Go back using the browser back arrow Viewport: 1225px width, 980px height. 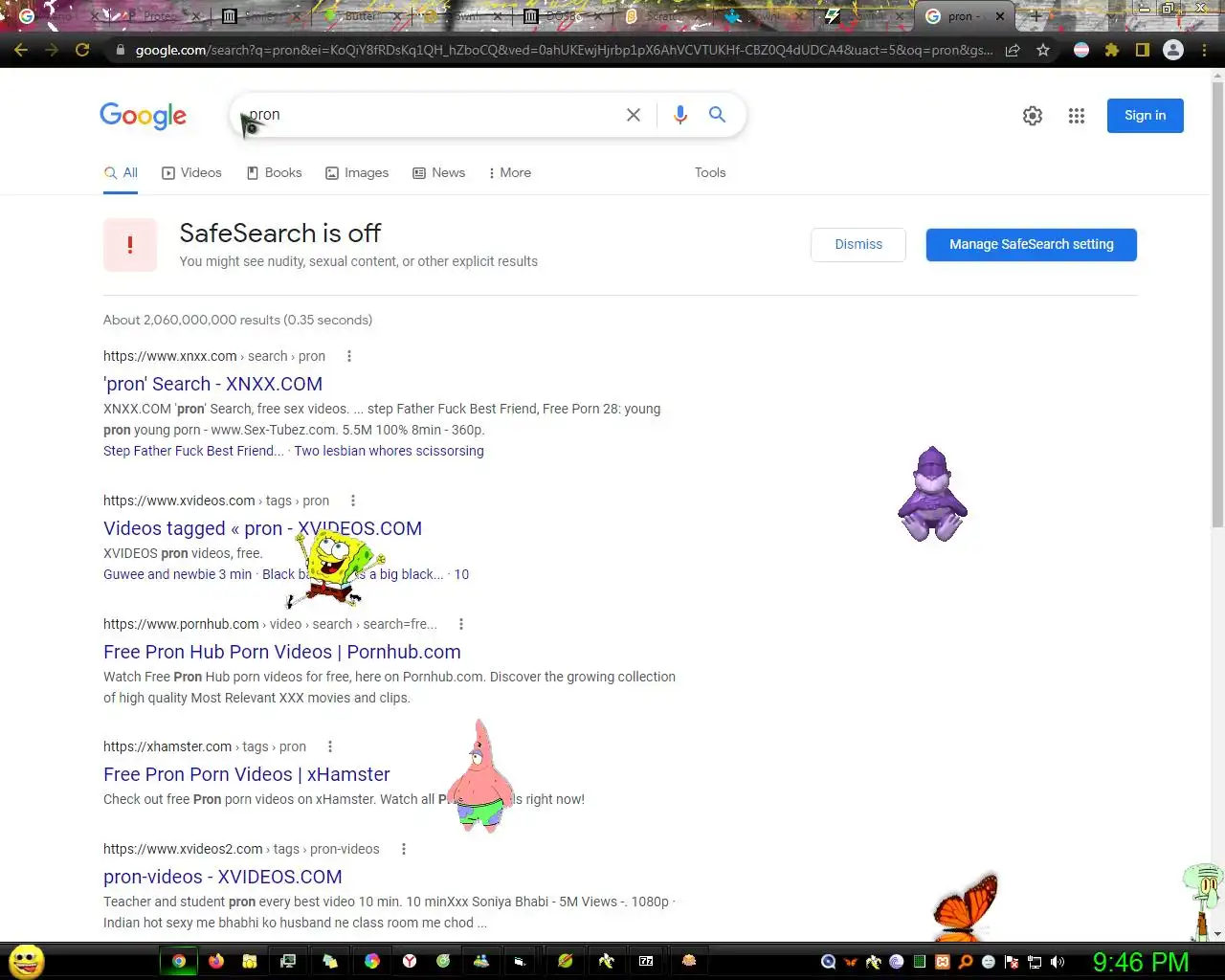tap(21, 50)
